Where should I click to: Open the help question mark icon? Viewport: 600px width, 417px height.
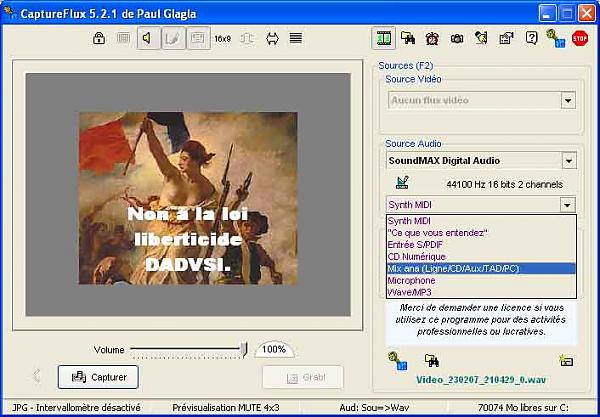pyautogui.click(x=531, y=39)
